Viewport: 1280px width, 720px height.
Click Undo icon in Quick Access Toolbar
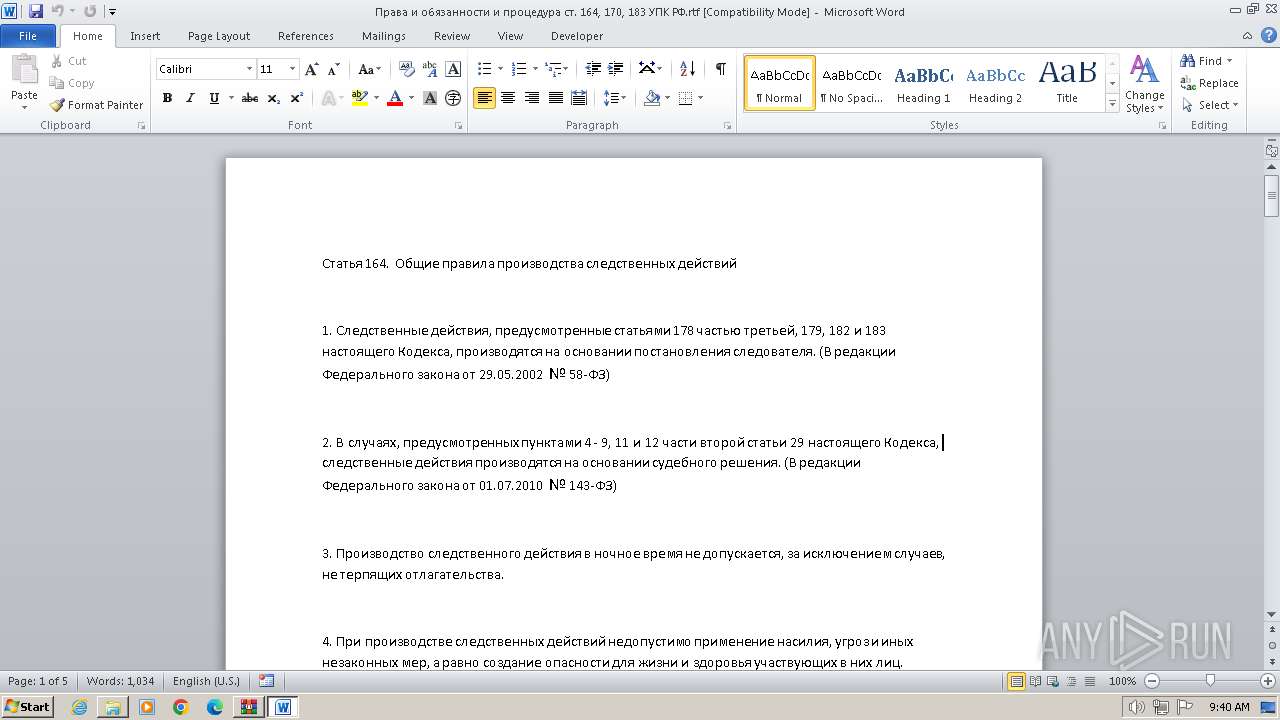58,11
